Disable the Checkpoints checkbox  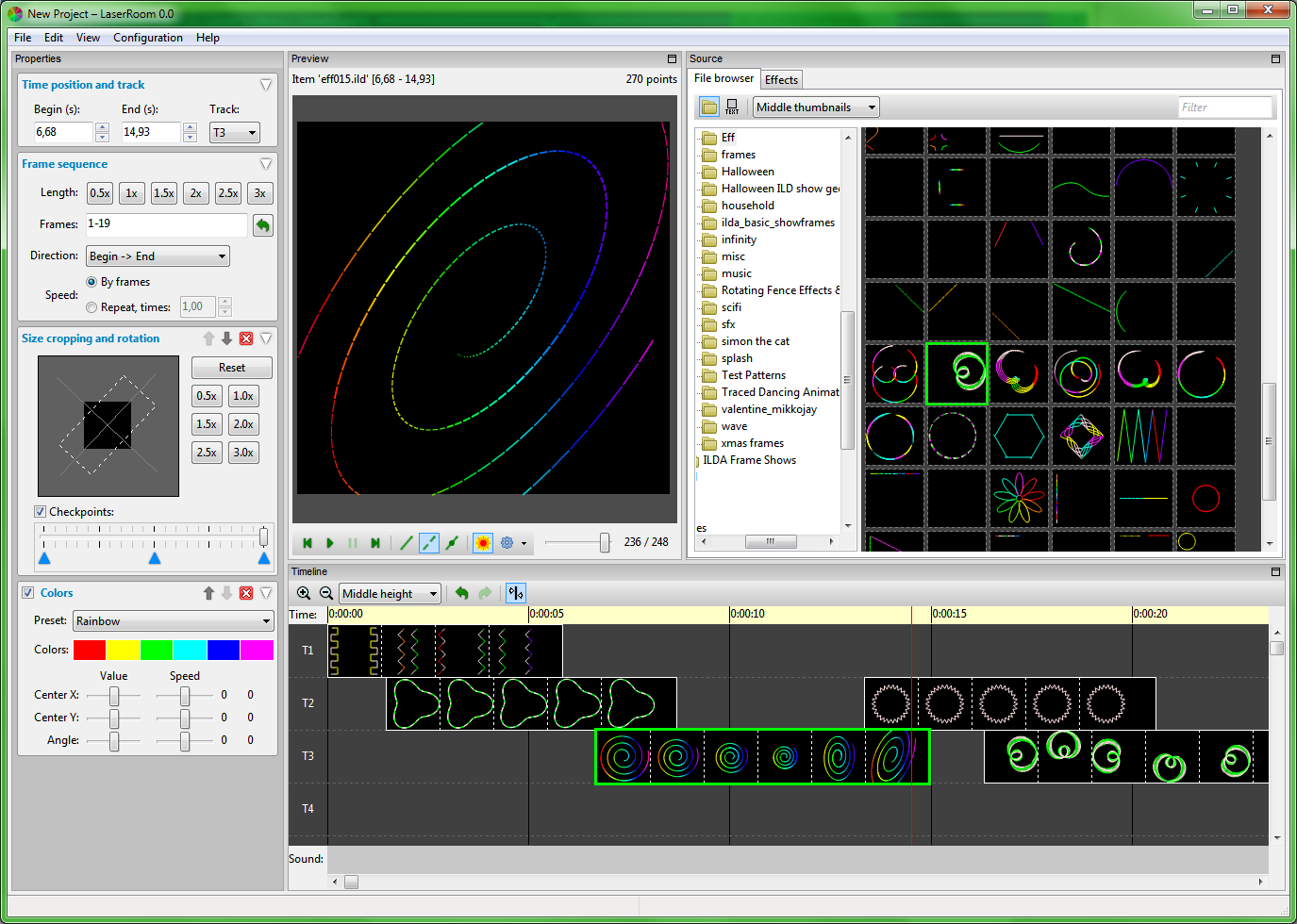[41, 512]
